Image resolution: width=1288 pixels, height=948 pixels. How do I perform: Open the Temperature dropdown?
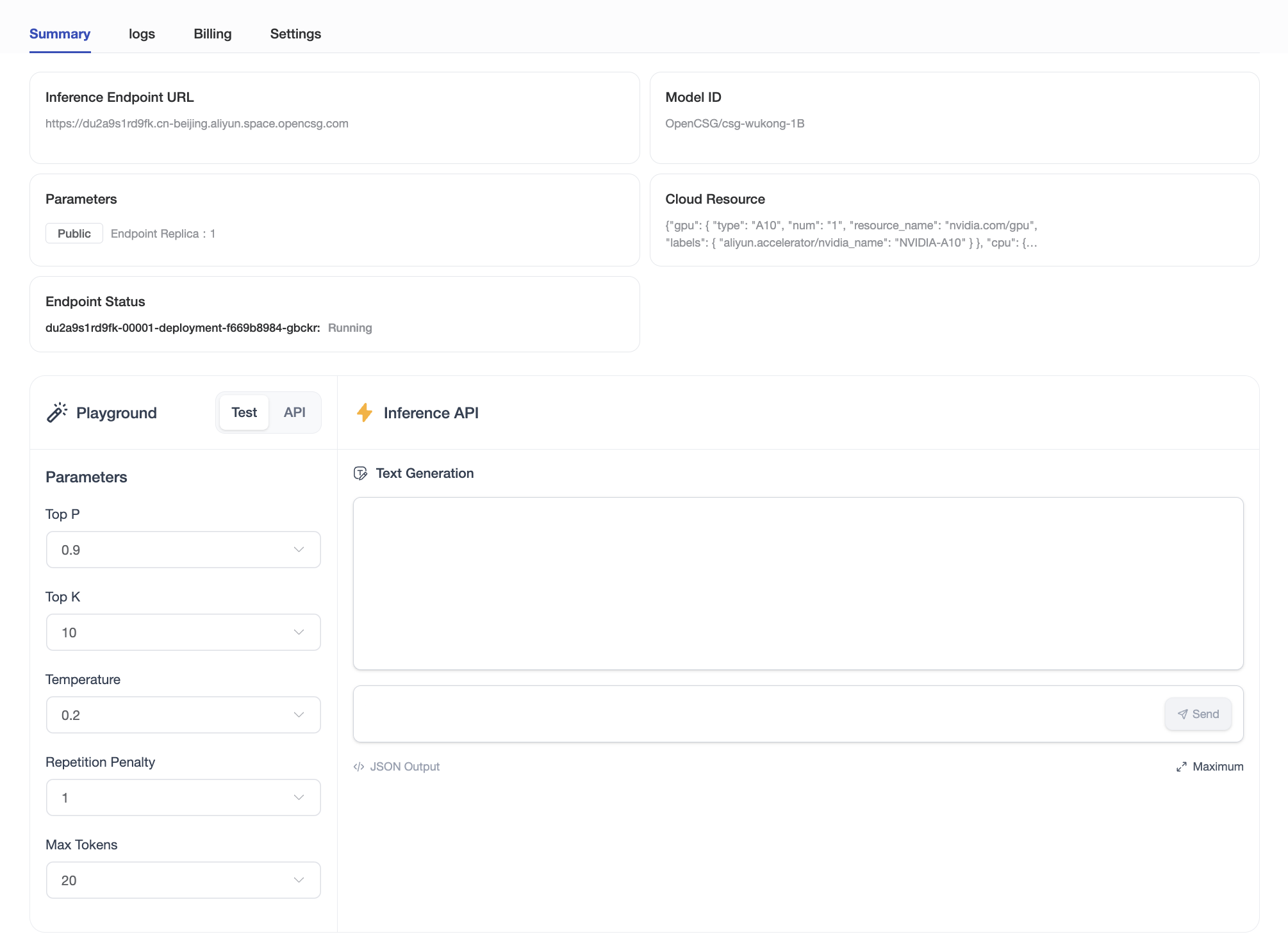183,715
